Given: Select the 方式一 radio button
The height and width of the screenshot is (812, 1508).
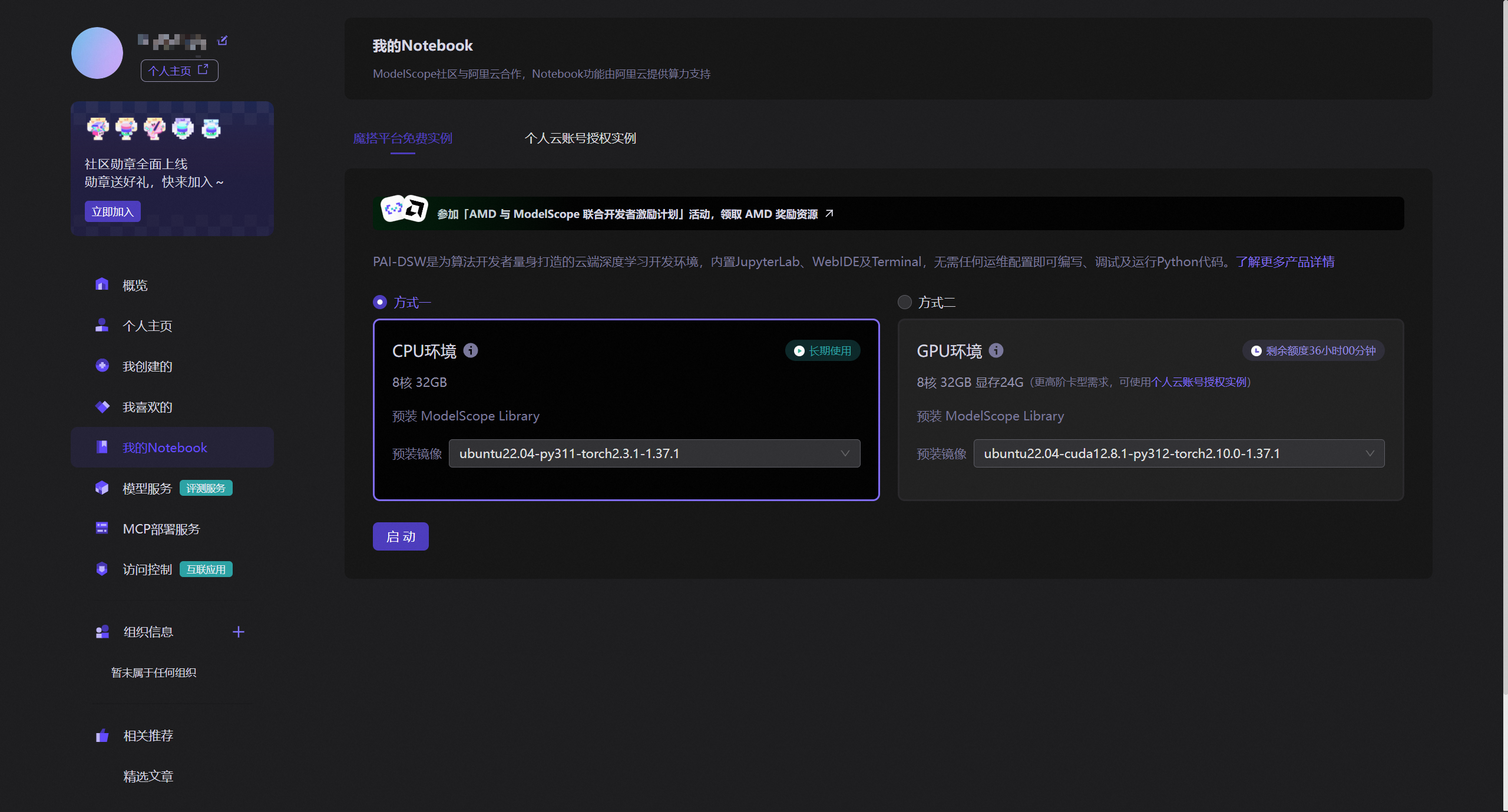Looking at the screenshot, I should click(380, 302).
